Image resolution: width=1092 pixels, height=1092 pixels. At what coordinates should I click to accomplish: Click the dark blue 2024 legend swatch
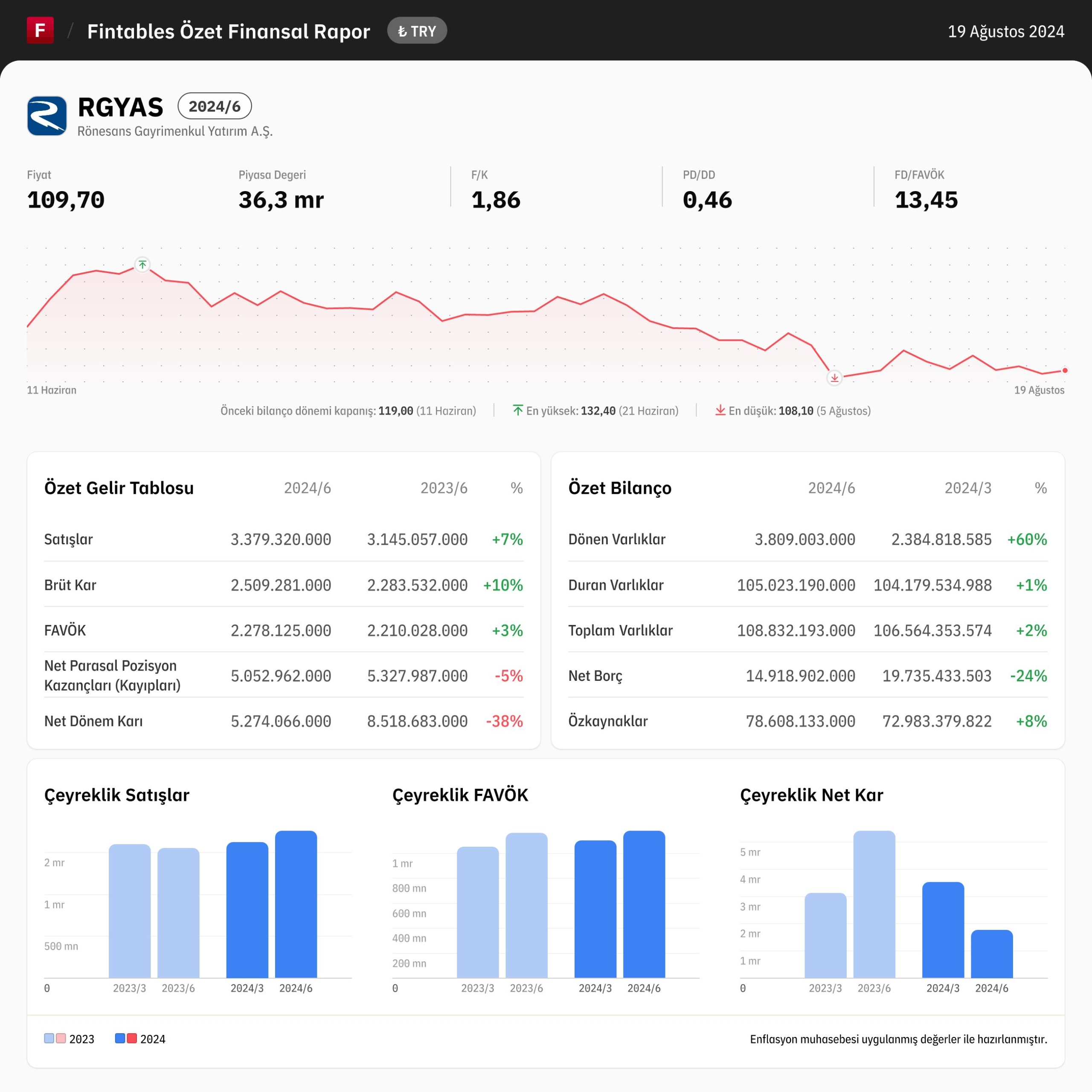tap(120, 1038)
